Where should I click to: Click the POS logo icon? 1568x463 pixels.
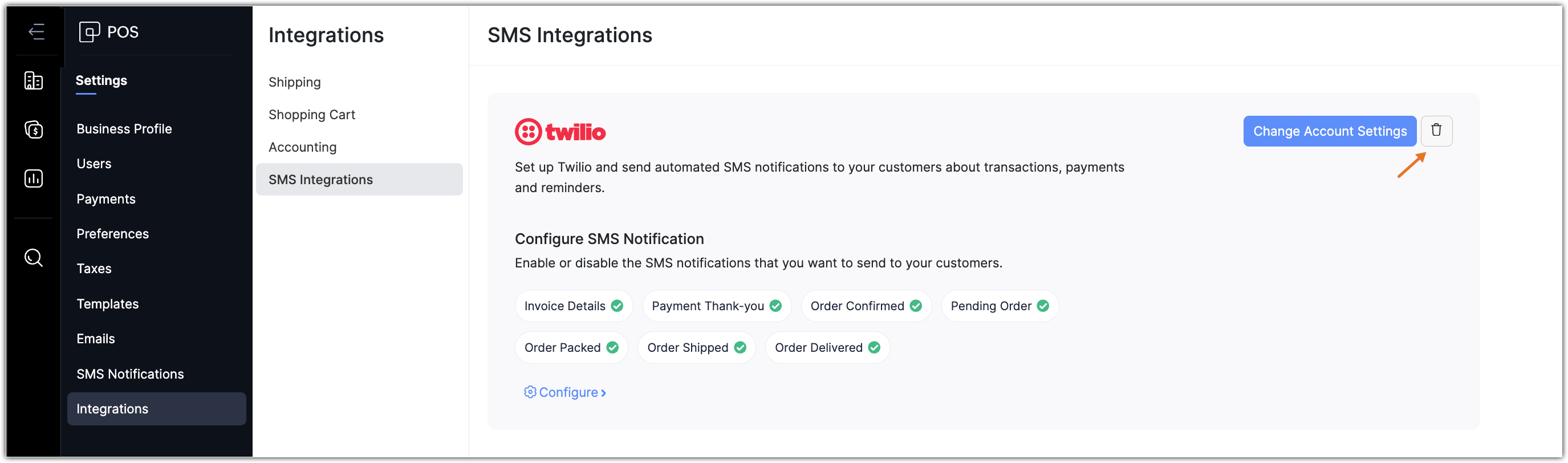tap(90, 31)
